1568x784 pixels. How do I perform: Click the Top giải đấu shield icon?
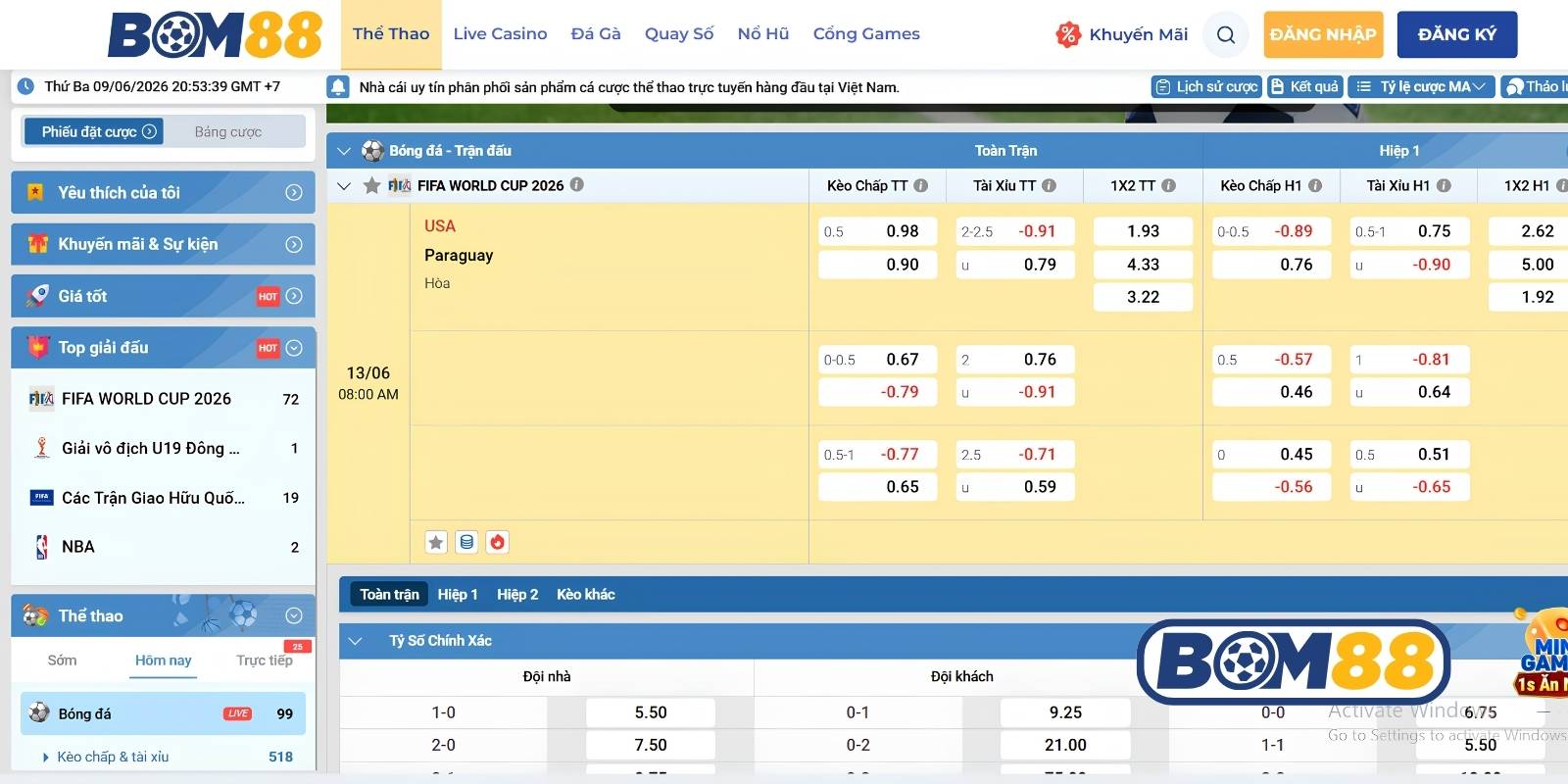(37, 347)
